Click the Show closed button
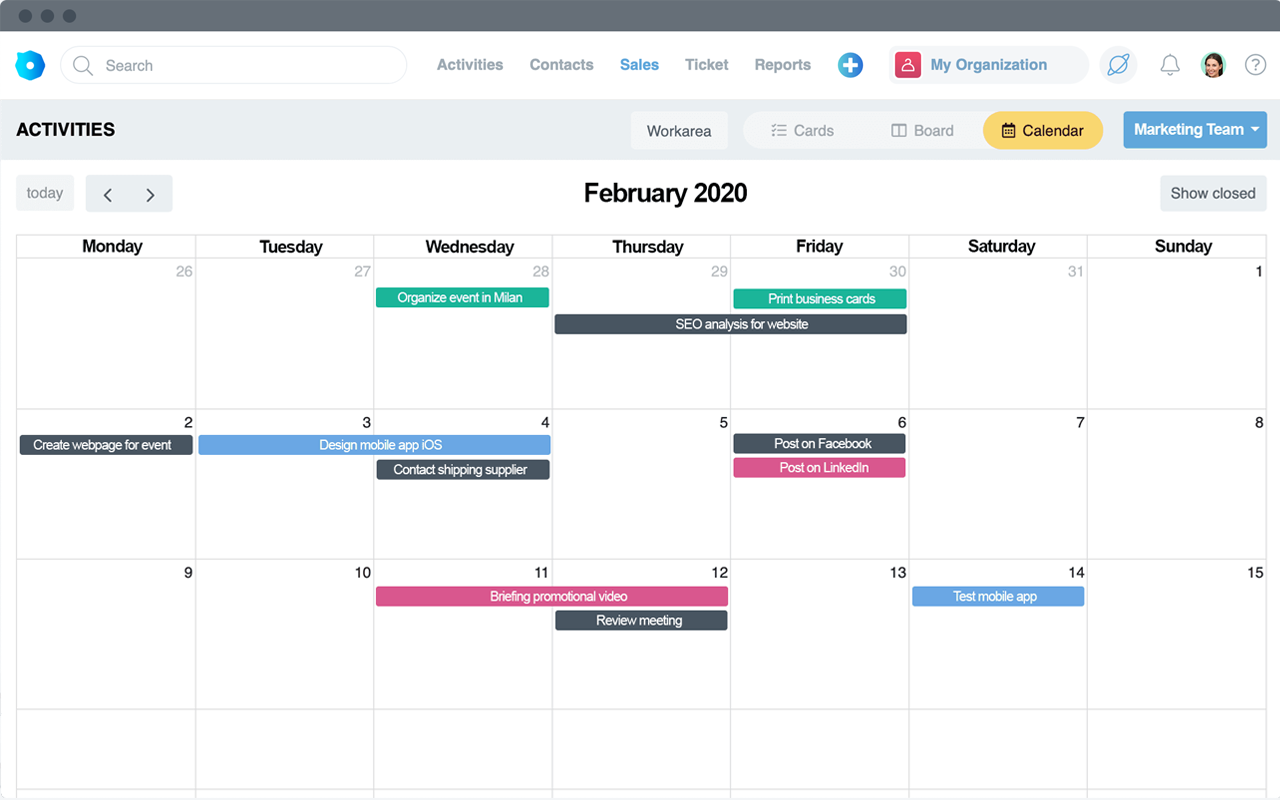1280x800 pixels. coord(1212,193)
